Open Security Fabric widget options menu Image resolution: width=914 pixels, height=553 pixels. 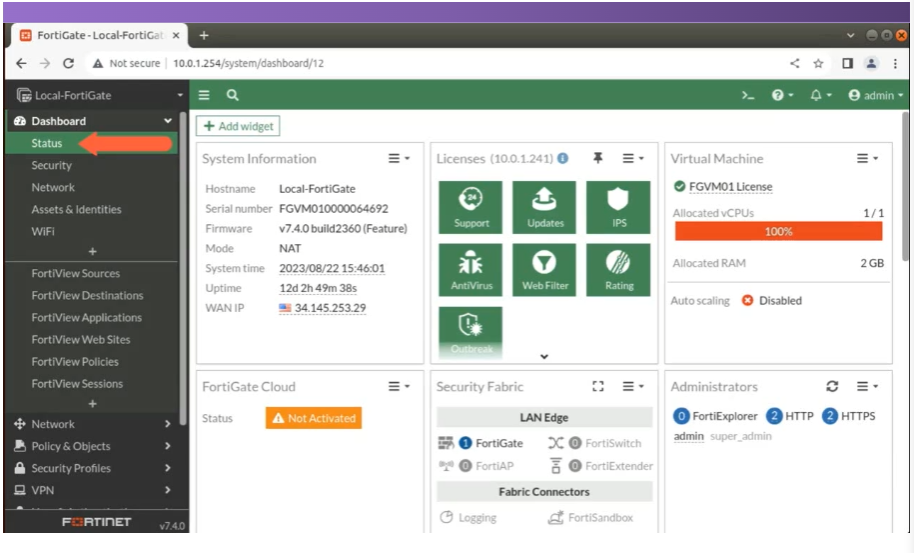633,386
